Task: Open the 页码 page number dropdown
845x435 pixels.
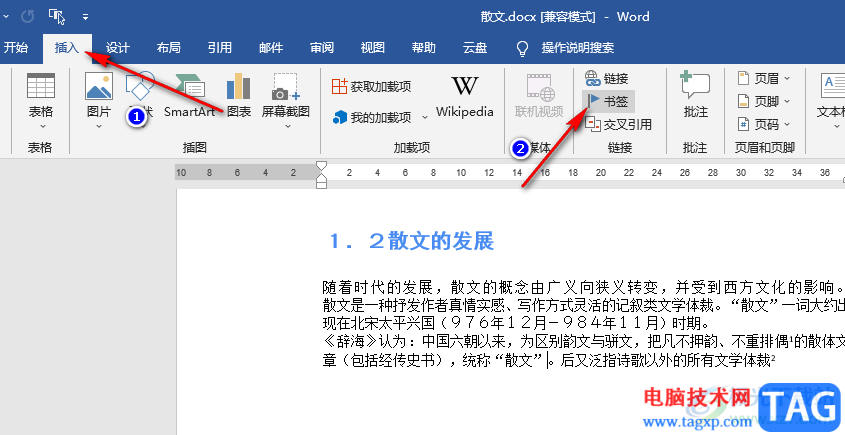Action: click(x=764, y=125)
